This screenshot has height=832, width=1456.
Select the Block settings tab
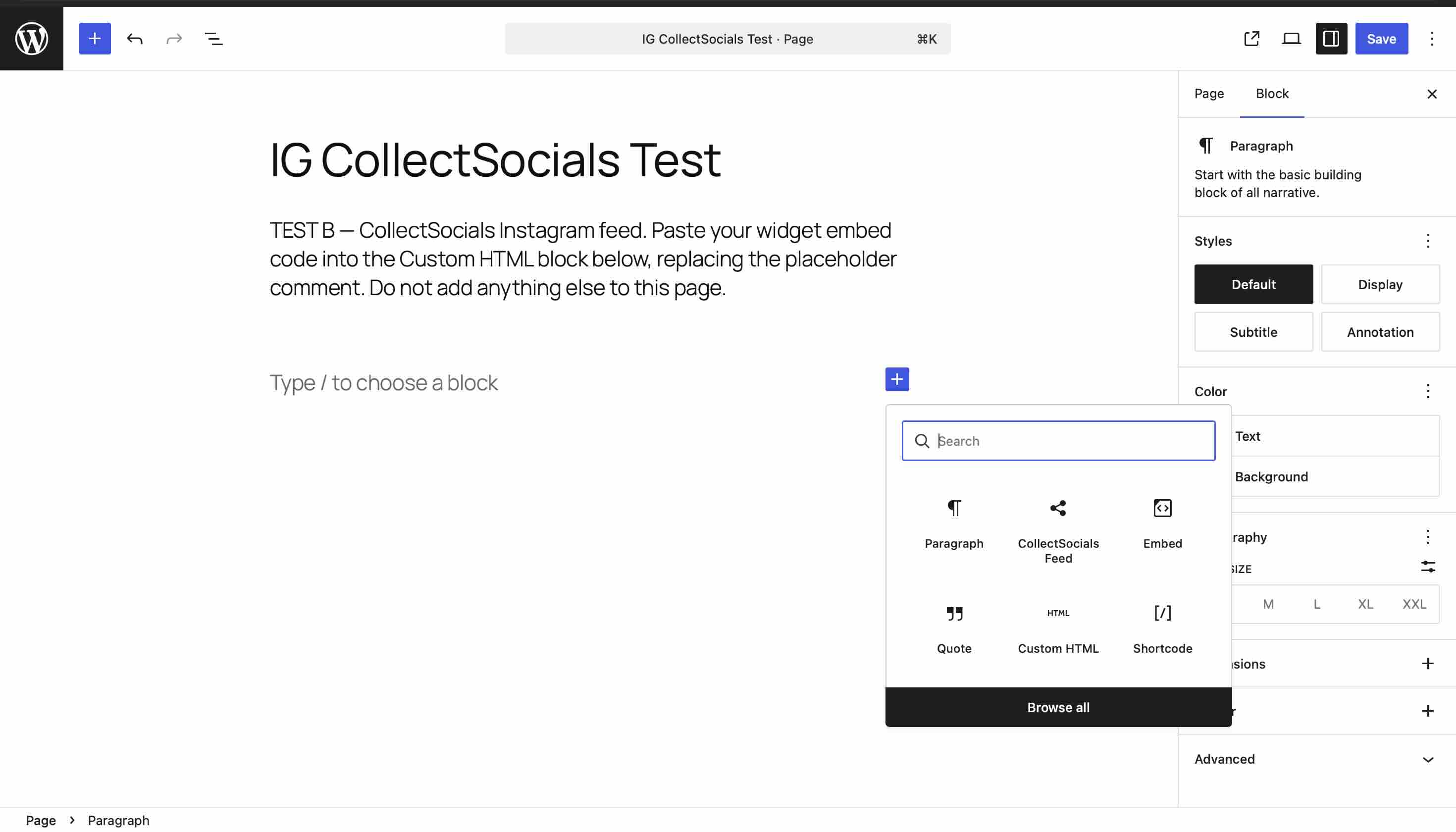tap(1271, 94)
